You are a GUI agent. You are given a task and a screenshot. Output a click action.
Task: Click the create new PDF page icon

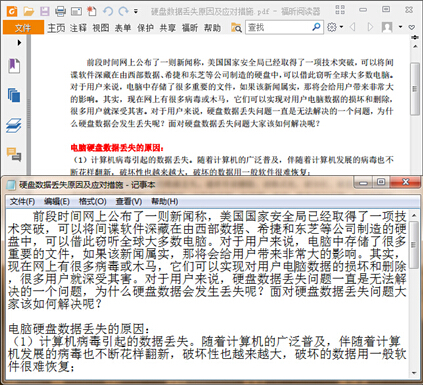[91, 11]
